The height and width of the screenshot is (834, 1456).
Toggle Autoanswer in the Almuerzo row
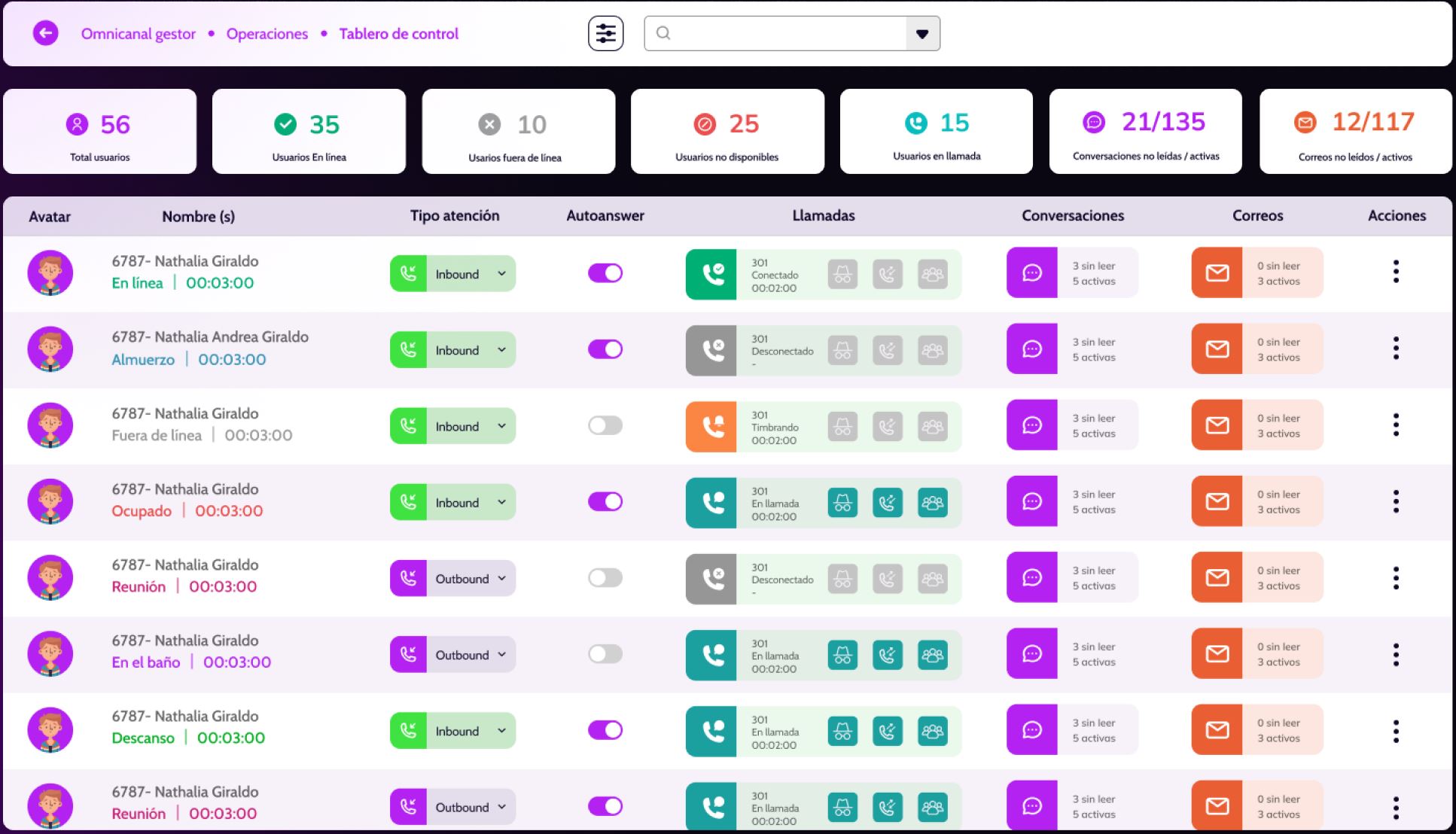pyautogui.click(x=605, y=349)
